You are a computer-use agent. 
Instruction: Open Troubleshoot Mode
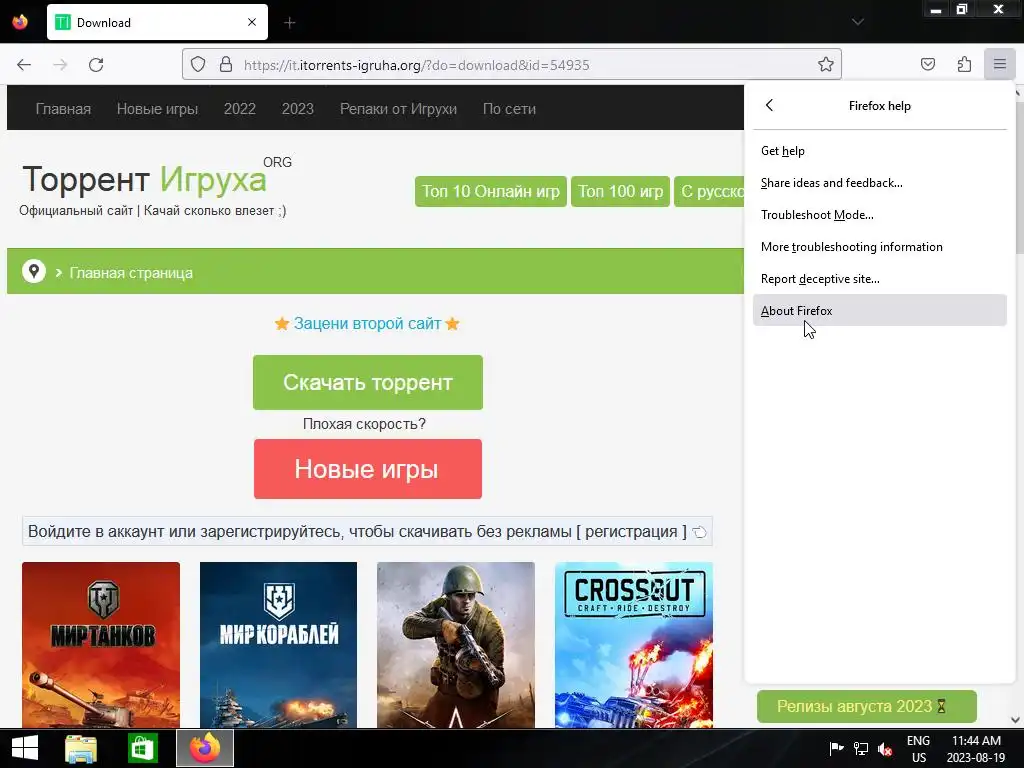(x=880, y=215)
